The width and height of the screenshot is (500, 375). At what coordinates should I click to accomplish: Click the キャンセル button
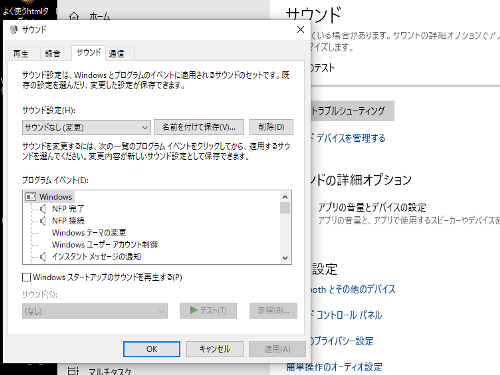point(215,349)
